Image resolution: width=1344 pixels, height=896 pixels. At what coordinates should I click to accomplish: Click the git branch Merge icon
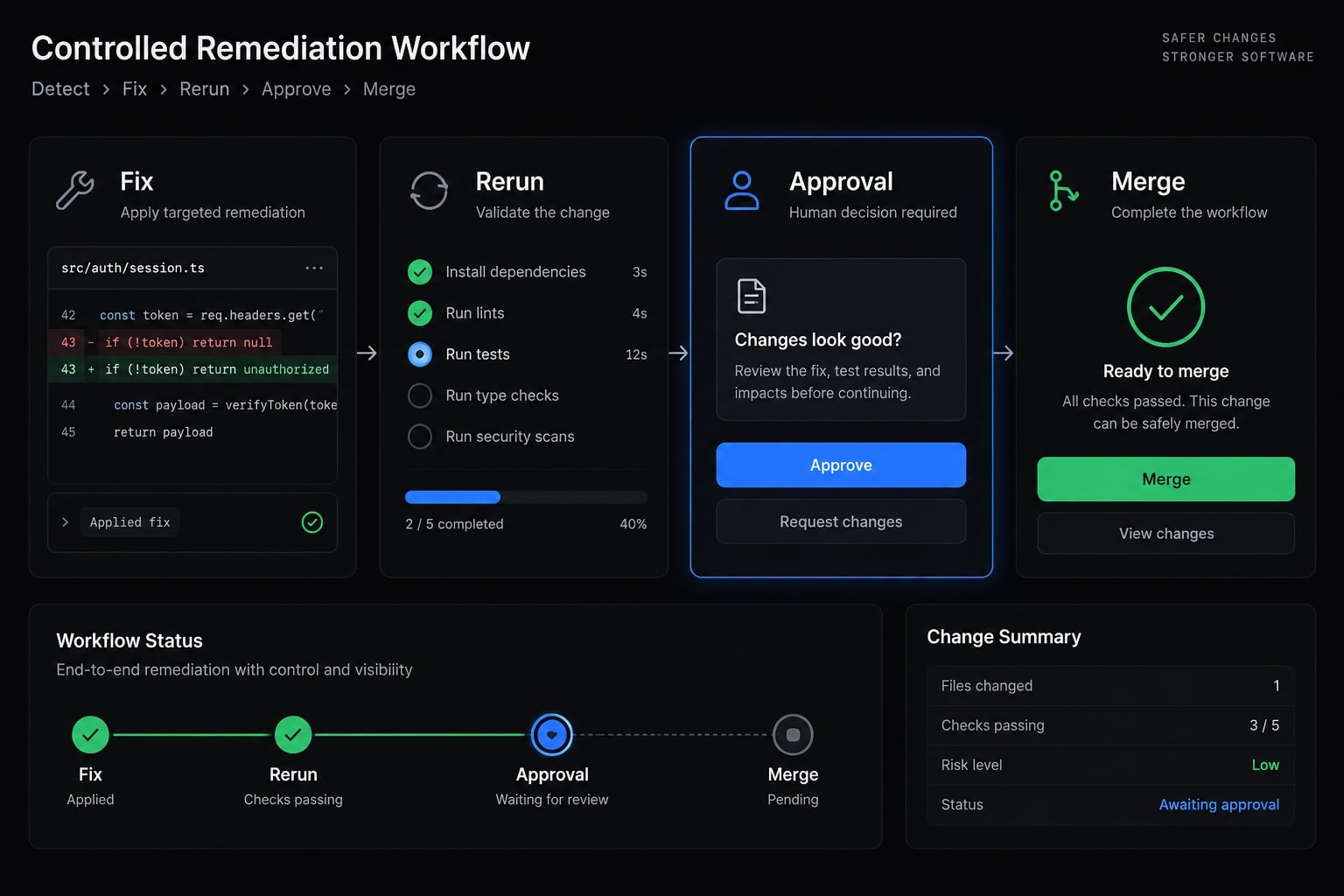click(1063, 190)
